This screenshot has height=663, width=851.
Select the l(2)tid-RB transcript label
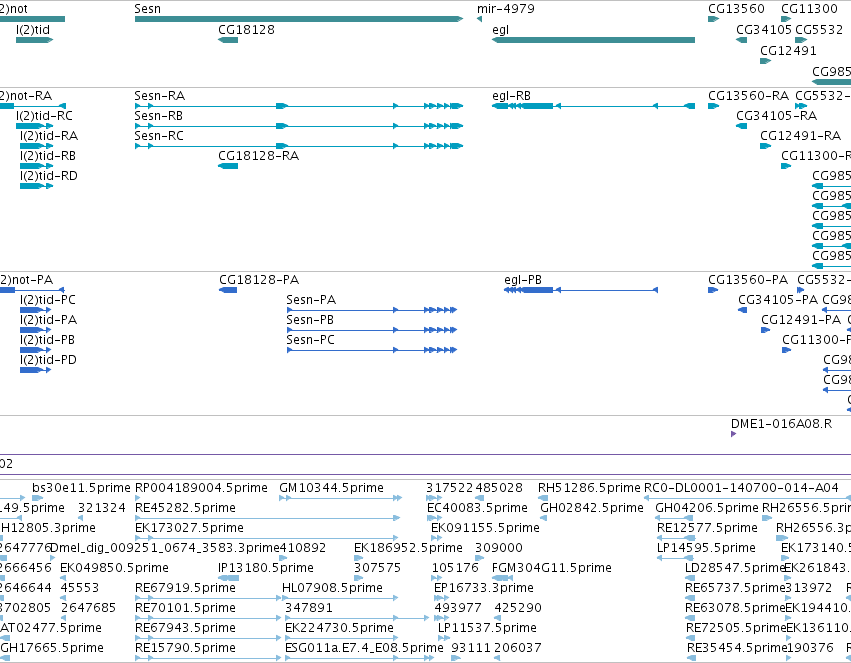click(x=48, y=156)
